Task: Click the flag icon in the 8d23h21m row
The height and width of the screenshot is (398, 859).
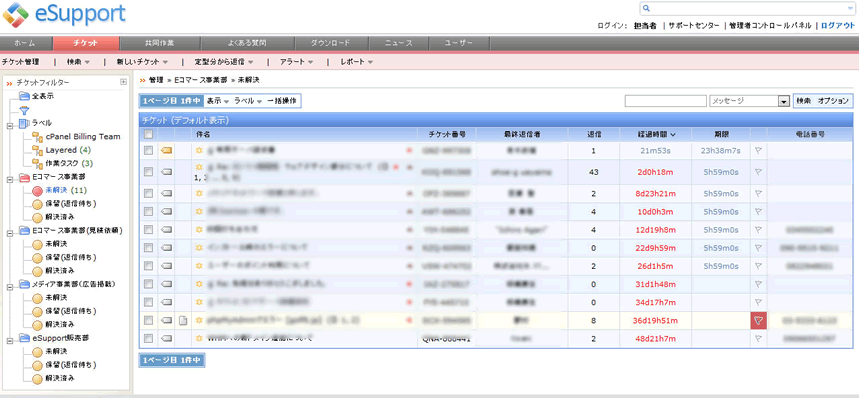Action: [759, 193]
